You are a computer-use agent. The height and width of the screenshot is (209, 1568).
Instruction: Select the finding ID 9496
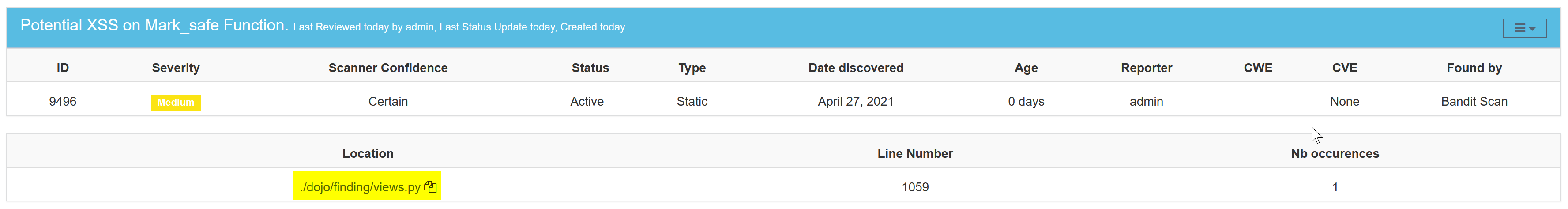[63, 101]
